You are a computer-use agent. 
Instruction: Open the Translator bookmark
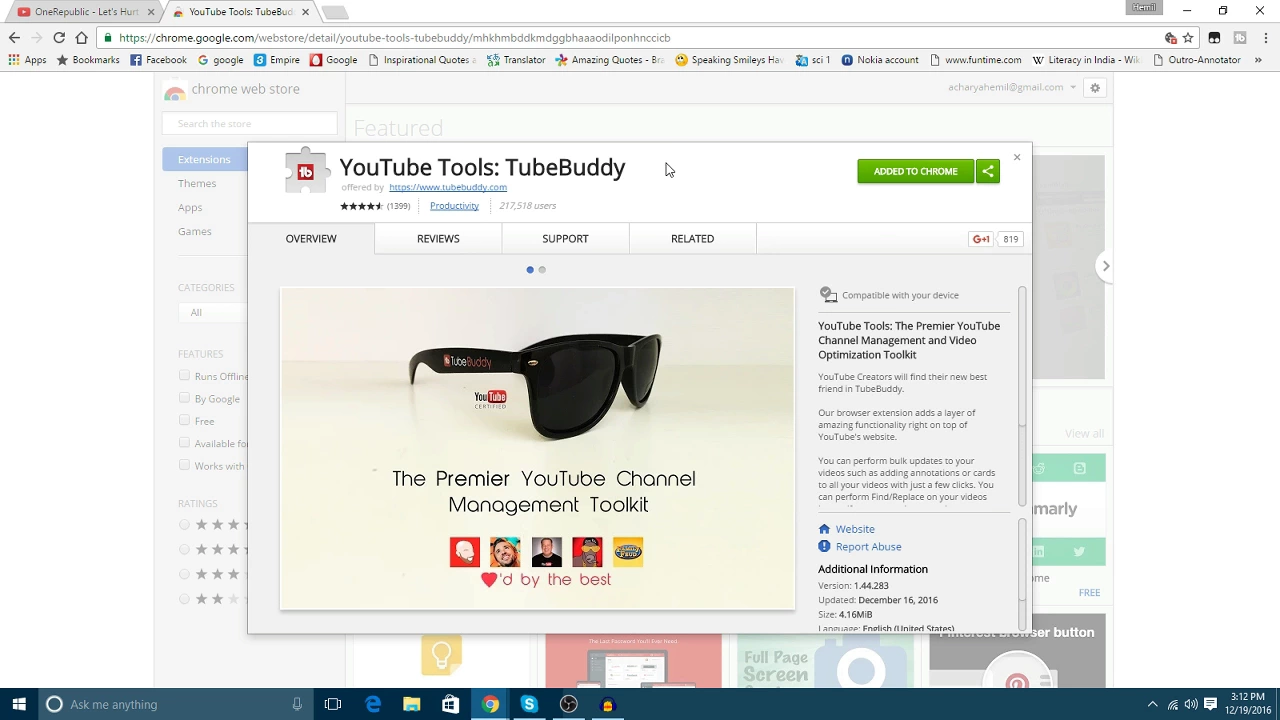516,60
